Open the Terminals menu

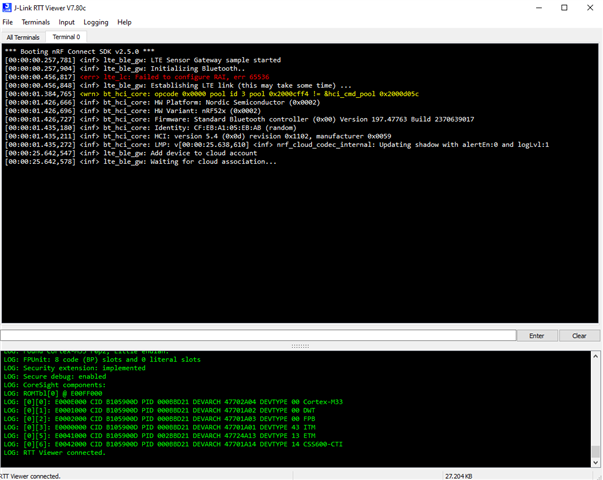35,22
